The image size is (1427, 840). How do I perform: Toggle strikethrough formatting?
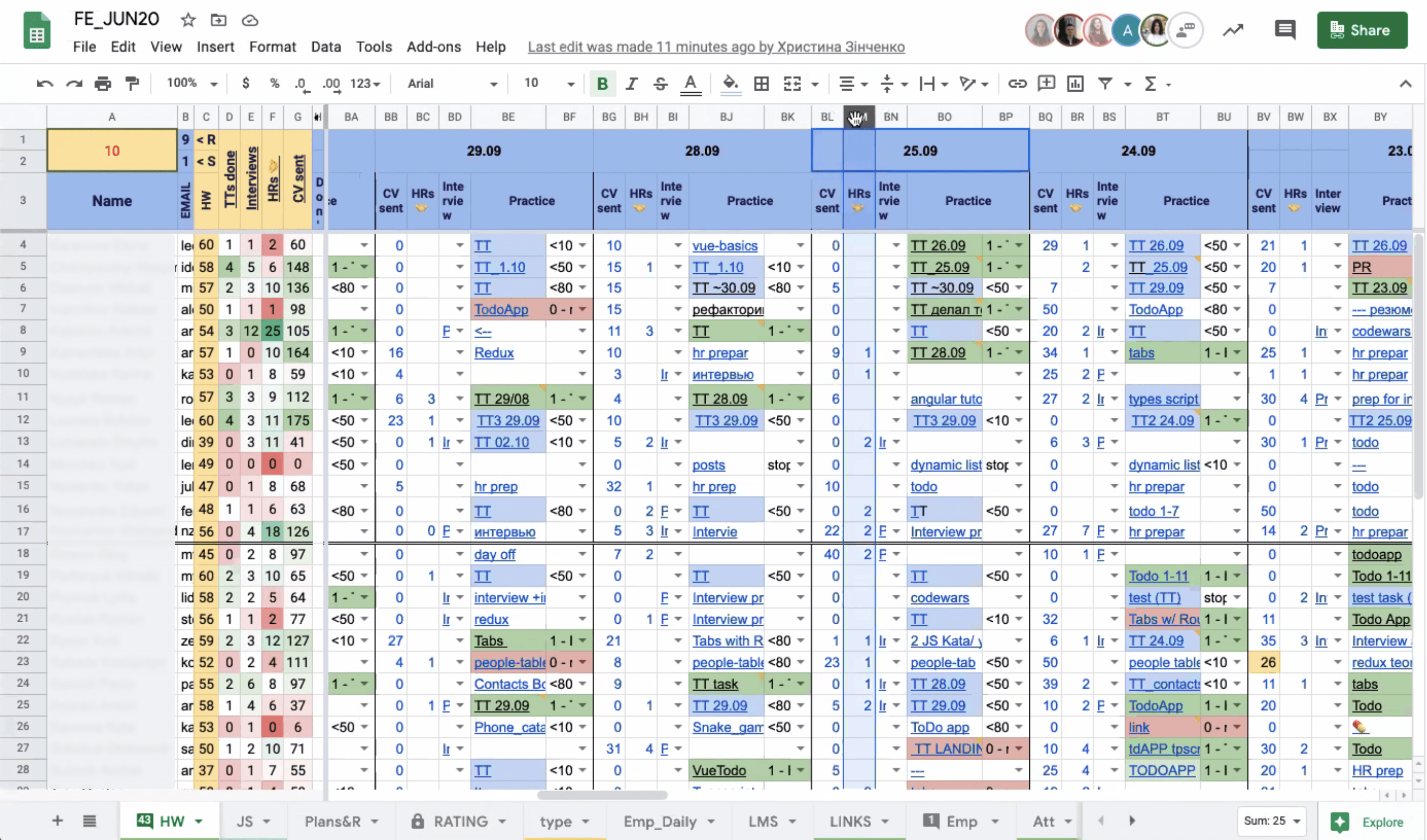pyautogui.click(x=660, y=84)
